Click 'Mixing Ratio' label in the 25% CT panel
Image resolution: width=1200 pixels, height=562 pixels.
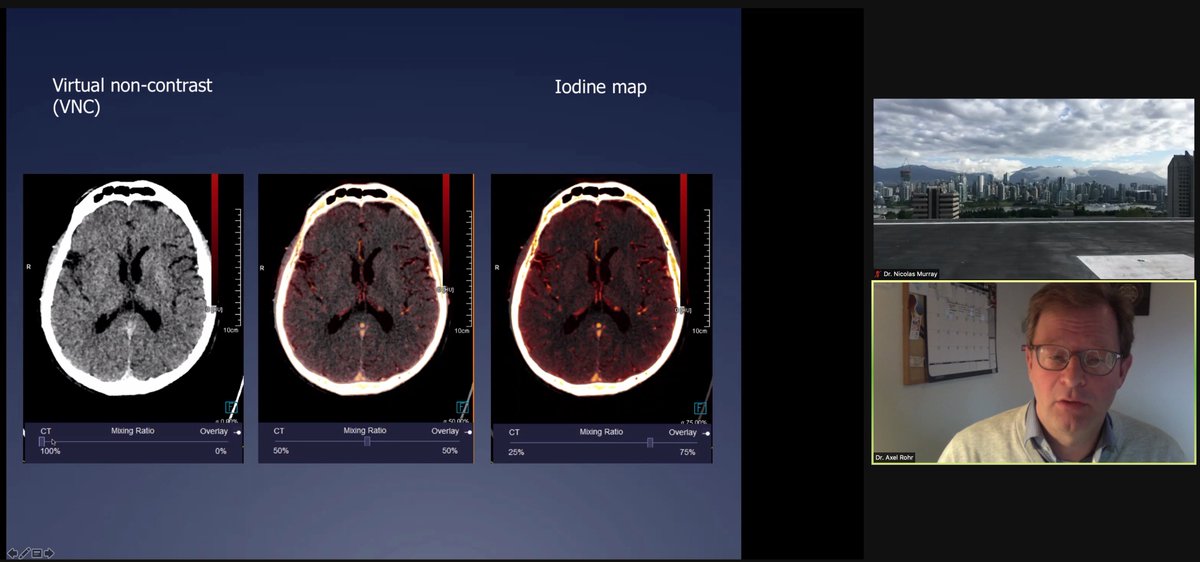(x=603, y=432)
